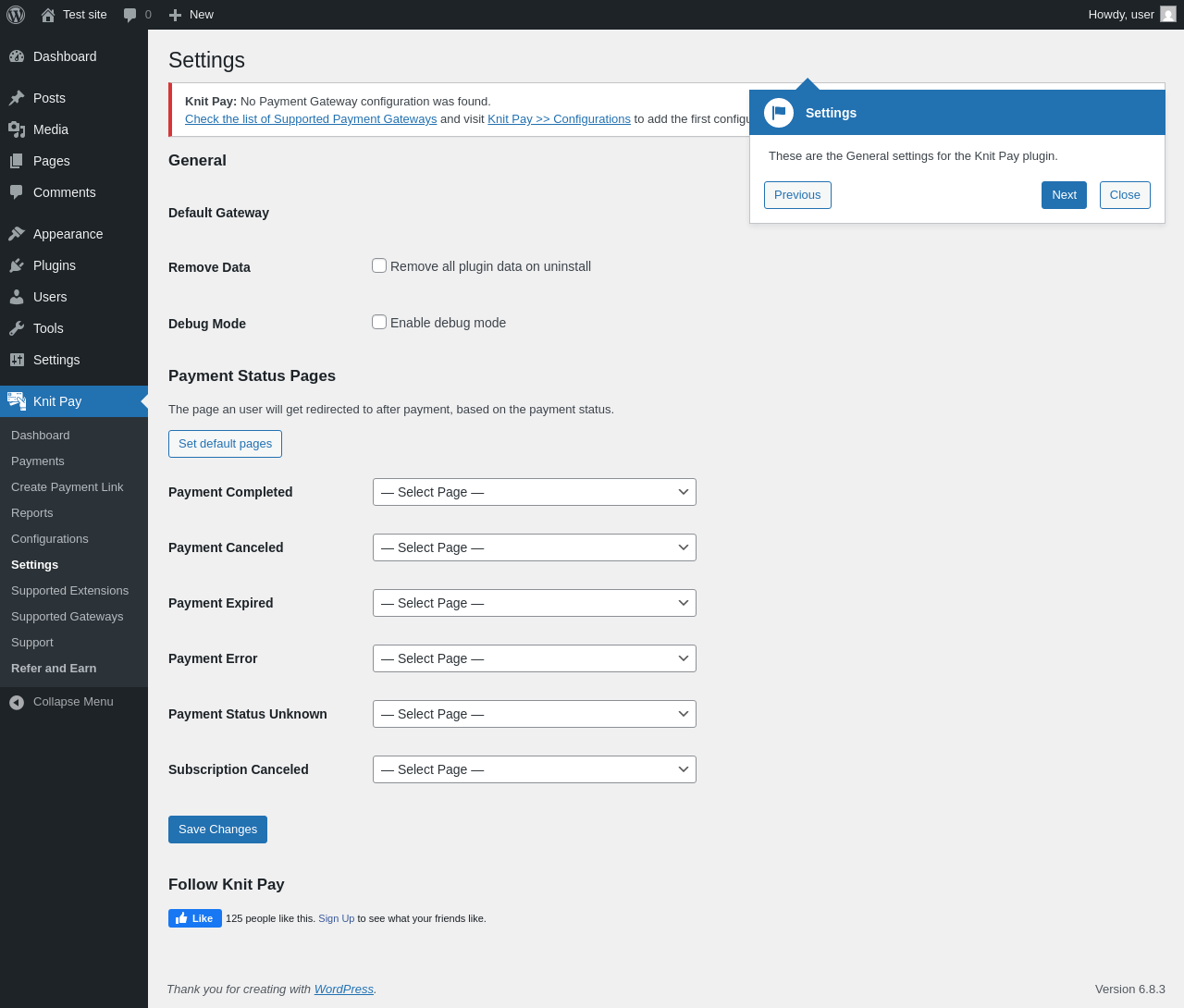1184x1008 pixels.
Task: Open the WordPress footer link
Action: pyautogui.click(x=344, y=990)
